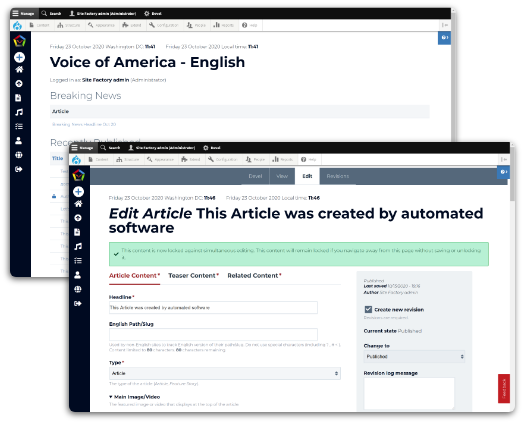This screenshot has height=424, width=523.
Task: Open Devel gear in Voice of America window
Action: tap(153, 14)
